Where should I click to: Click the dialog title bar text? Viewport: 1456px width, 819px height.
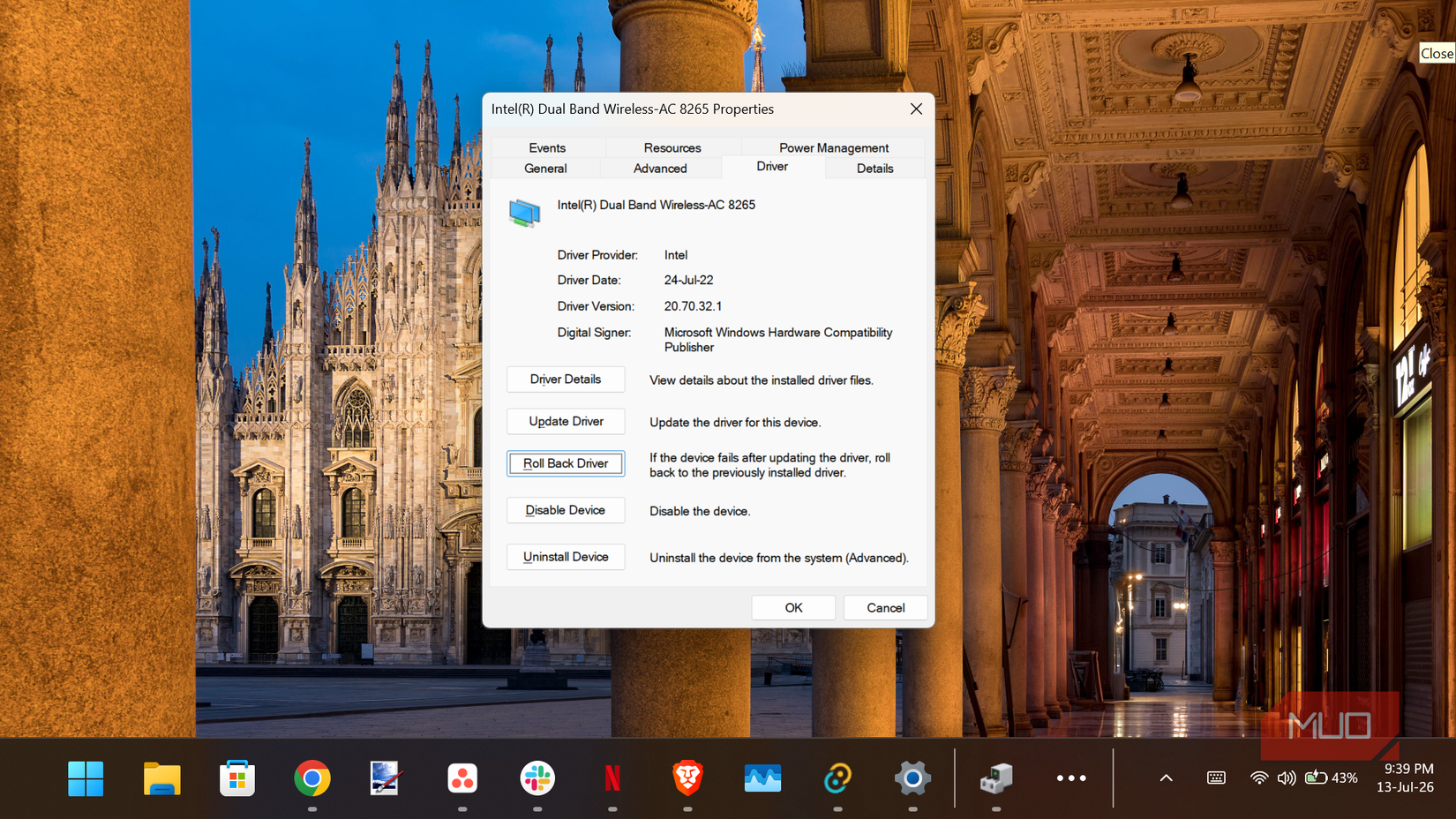pos(633,109)
